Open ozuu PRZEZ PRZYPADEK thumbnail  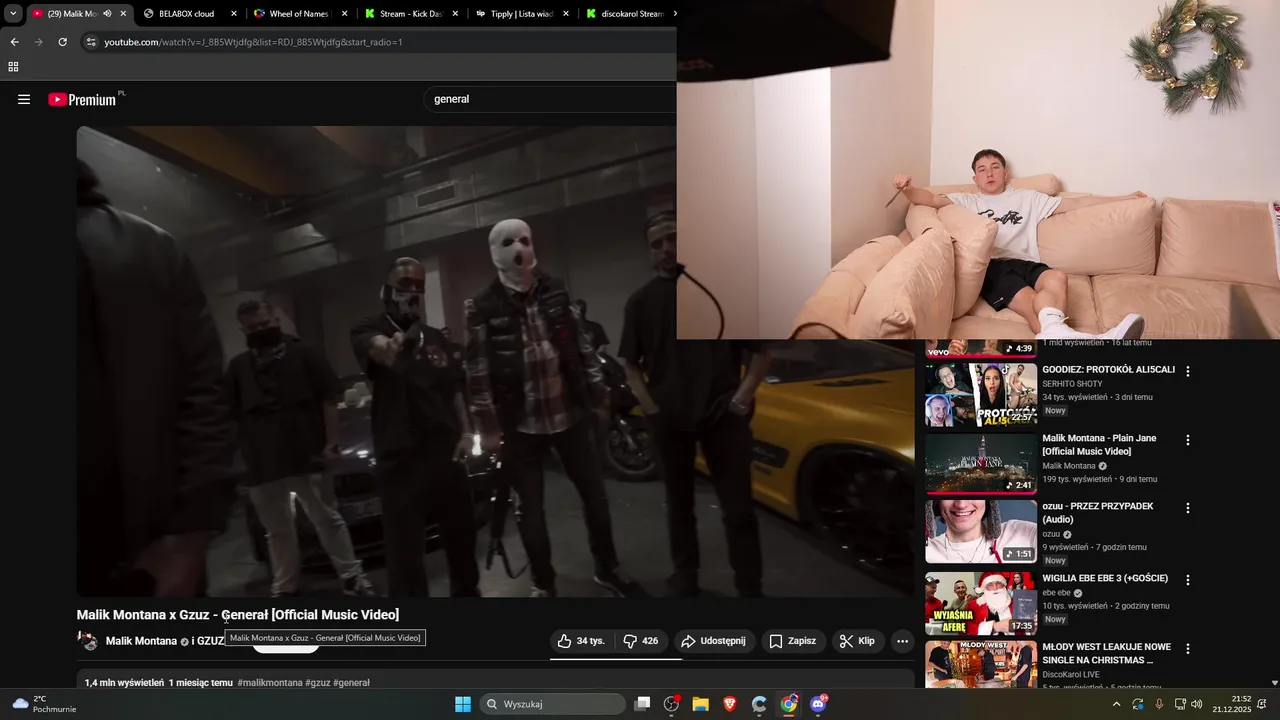tap(981, 532)
